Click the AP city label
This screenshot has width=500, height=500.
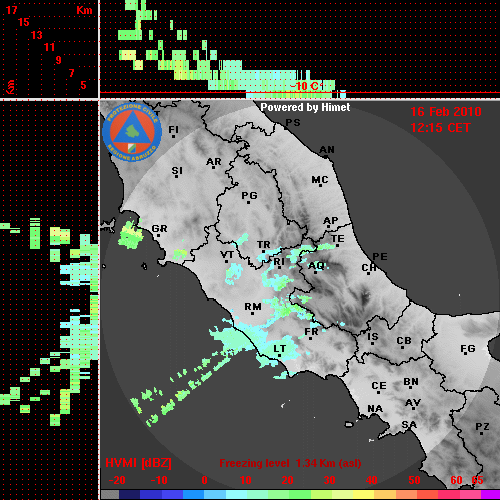[x=330, y=221]
